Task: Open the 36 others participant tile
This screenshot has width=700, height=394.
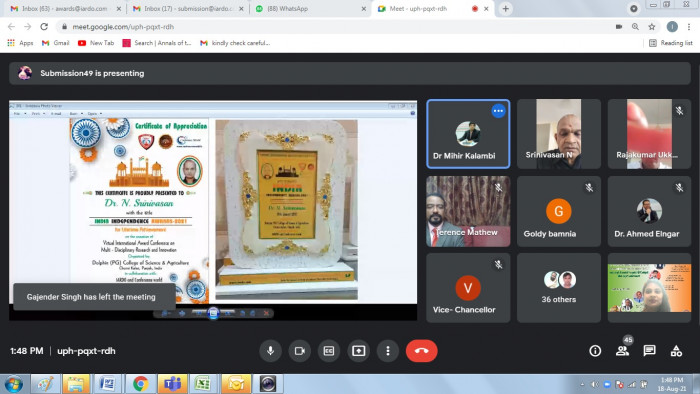Action: [558, 288]
